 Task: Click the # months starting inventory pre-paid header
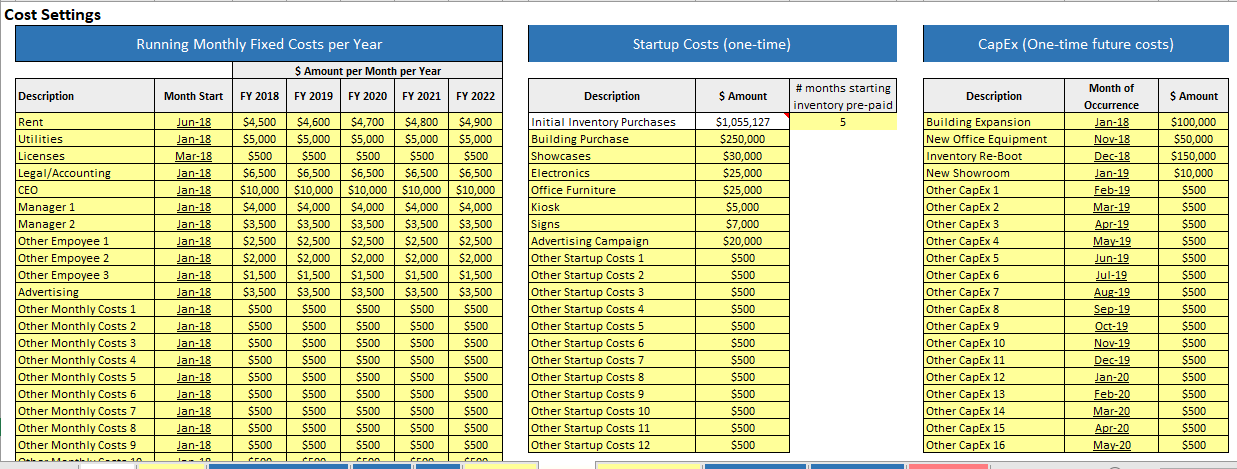[842, 96]
